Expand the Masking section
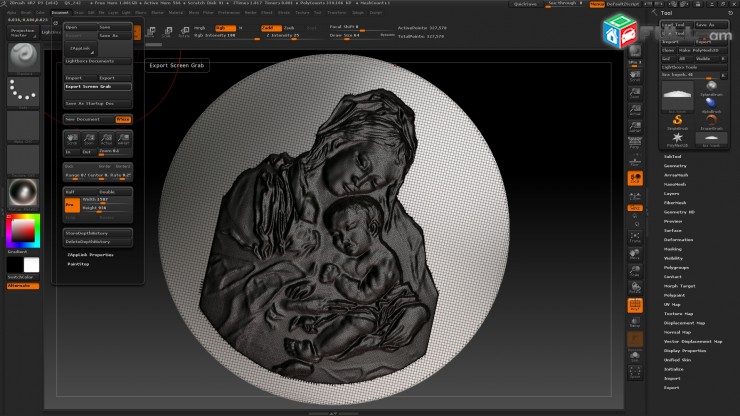 pyautogui.click(x=673, y=249)
